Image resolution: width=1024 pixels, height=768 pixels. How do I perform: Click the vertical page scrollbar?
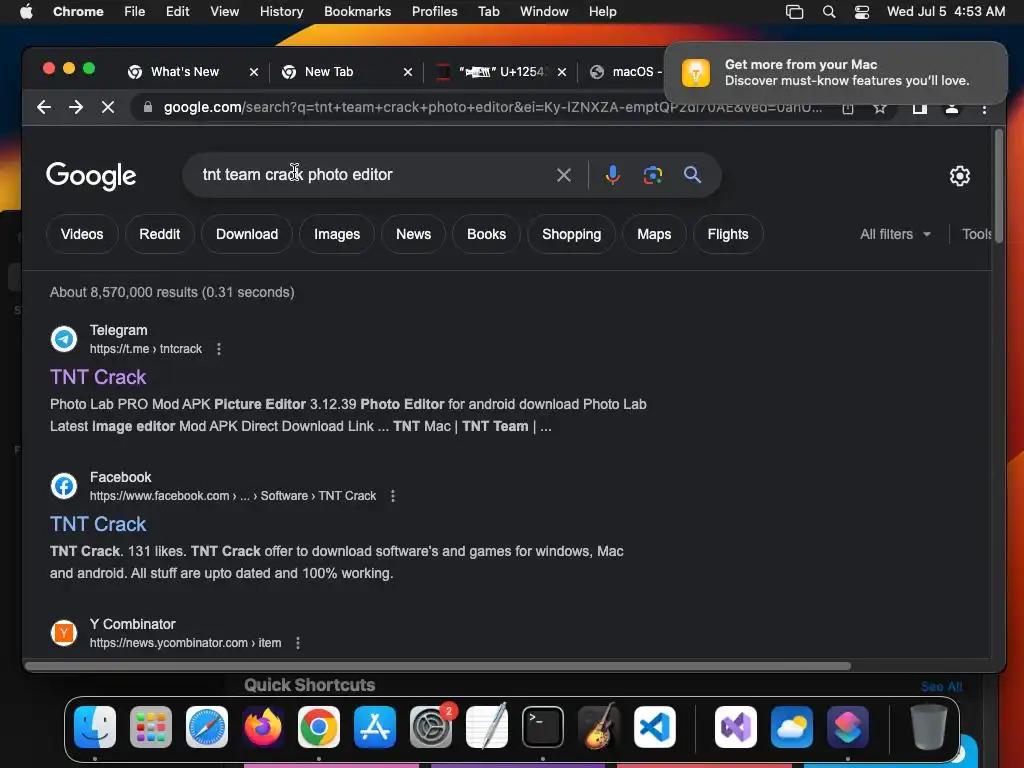coord(999,186)
